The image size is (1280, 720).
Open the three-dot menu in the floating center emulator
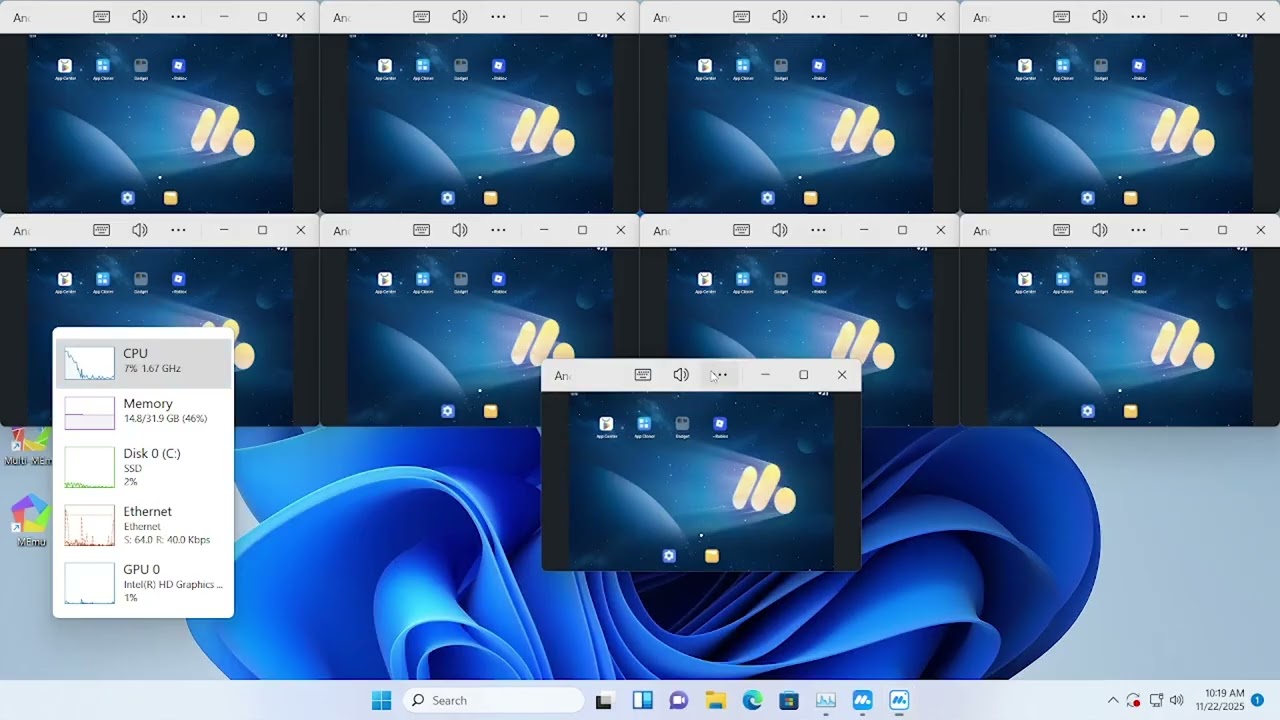719,375
